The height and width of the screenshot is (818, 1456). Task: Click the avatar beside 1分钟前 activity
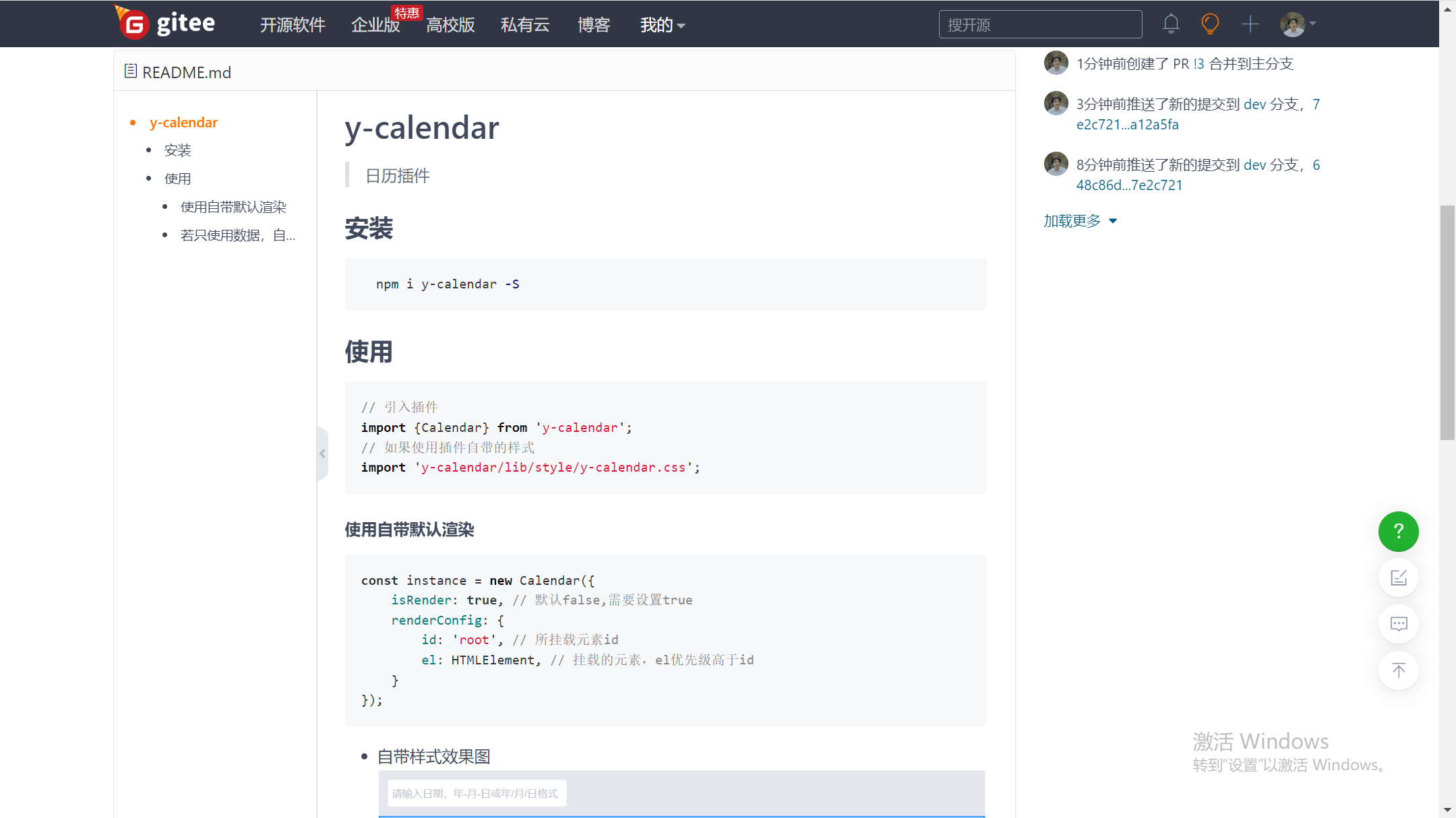[1056, 63]
